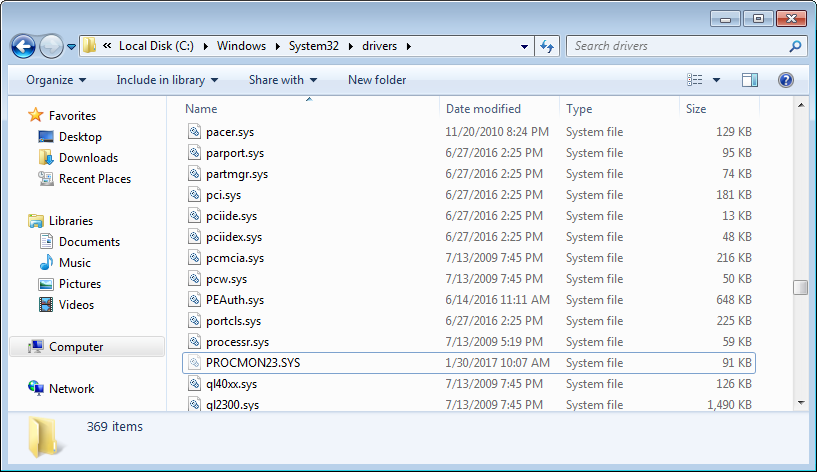The image size is (817, 472).
Task: Click the vertical scrollbar thumb
Action: point(800,287)
